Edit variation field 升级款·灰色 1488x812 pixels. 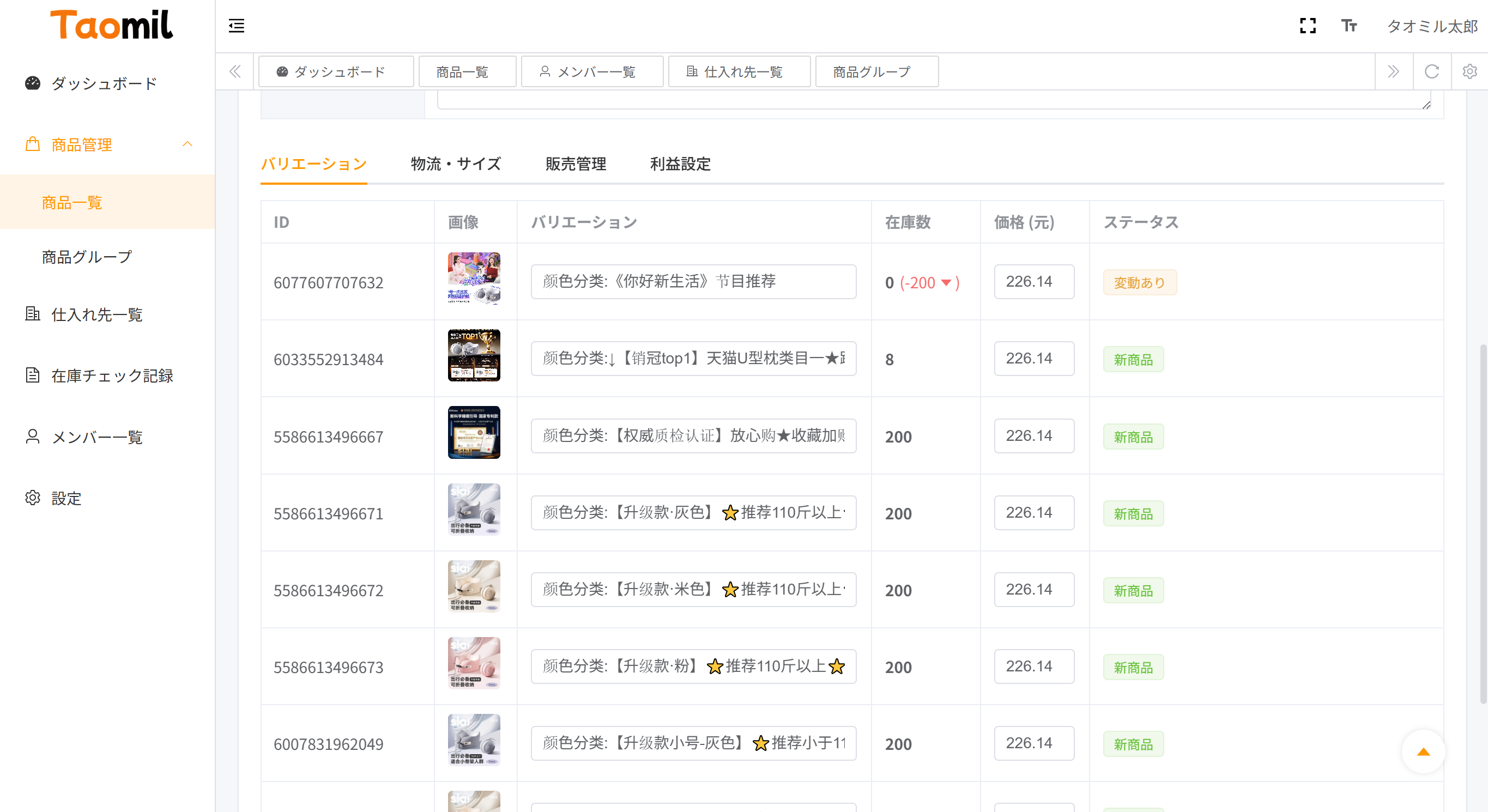pyautogui.click(x=693, y=512)
